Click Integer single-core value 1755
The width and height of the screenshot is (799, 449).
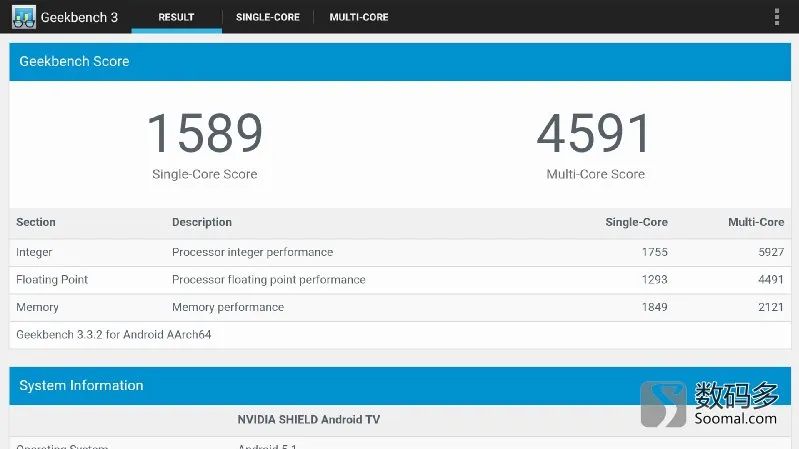pyautogui.click(x=654, y=252)
